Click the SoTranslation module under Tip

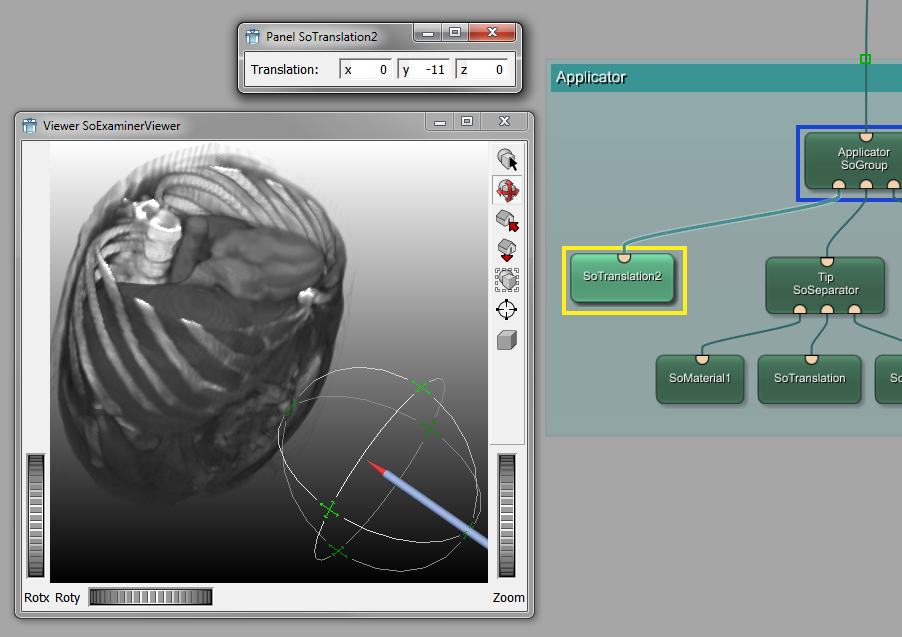(810, 379)
